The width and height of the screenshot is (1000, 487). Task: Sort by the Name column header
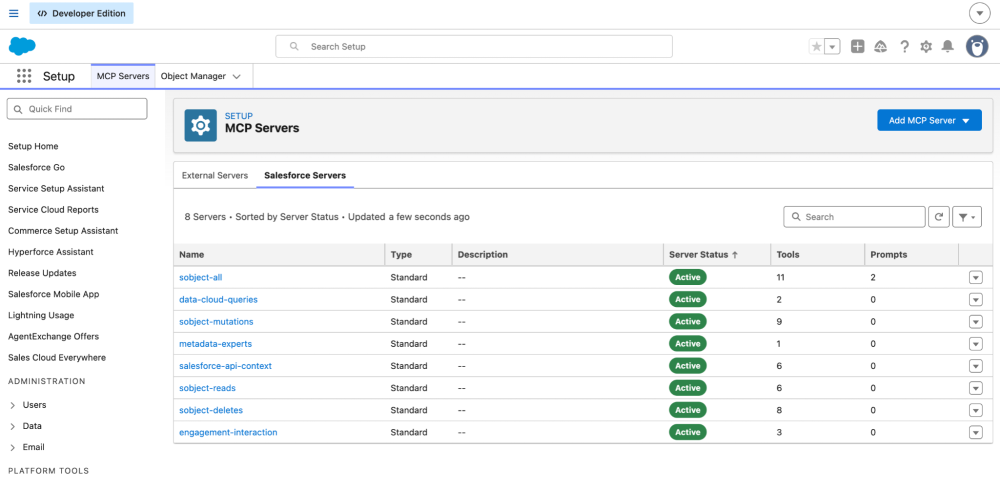(279, 254)
